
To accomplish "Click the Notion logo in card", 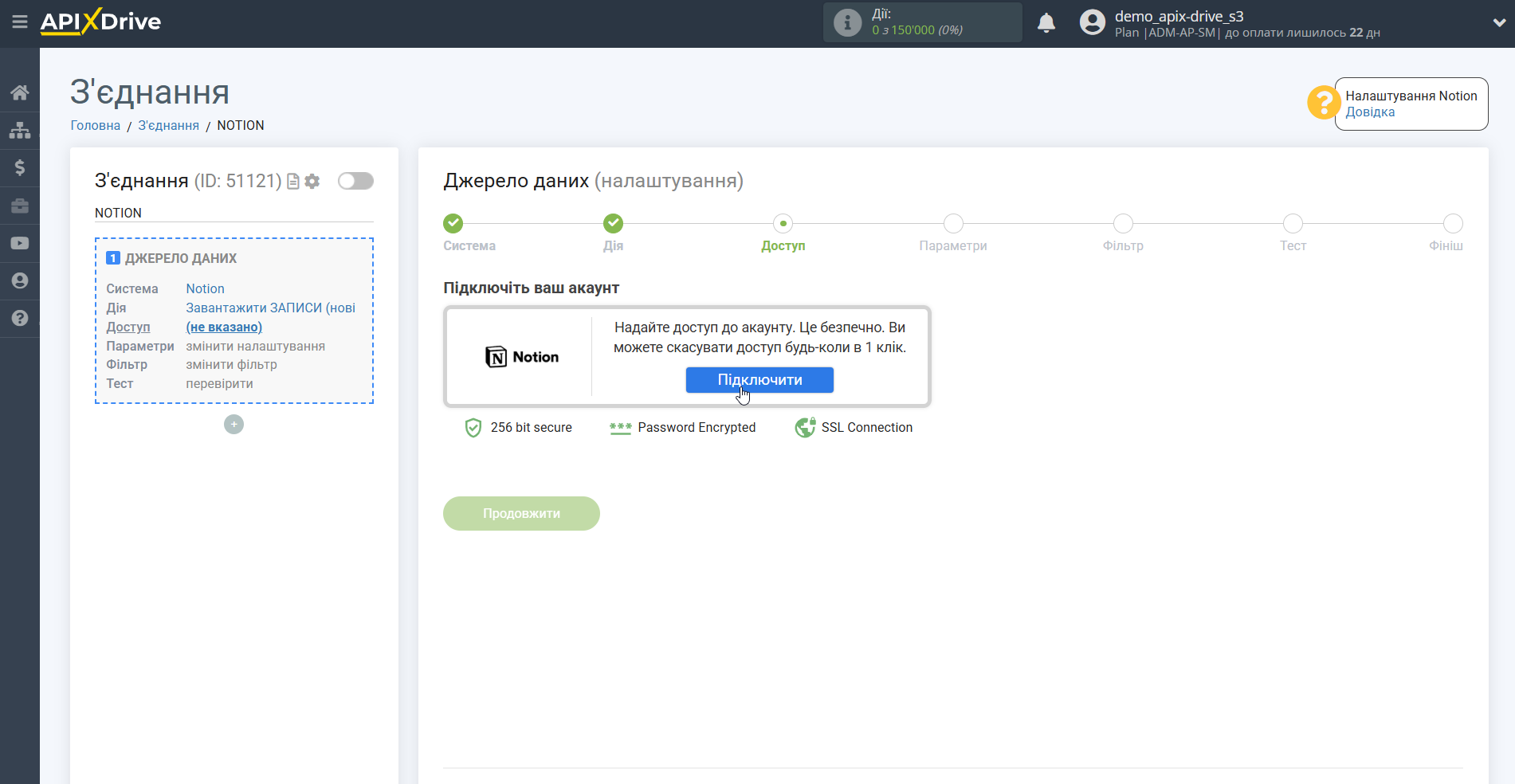I will point(522,357).
